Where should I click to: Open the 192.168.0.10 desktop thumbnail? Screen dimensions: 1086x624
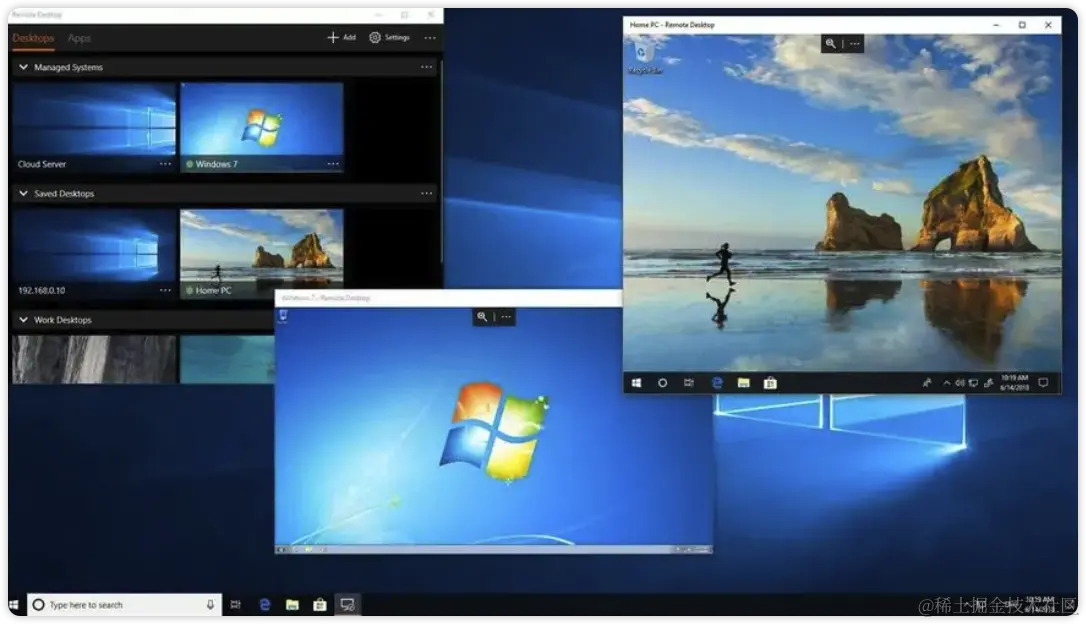click(x=94, y=253)
